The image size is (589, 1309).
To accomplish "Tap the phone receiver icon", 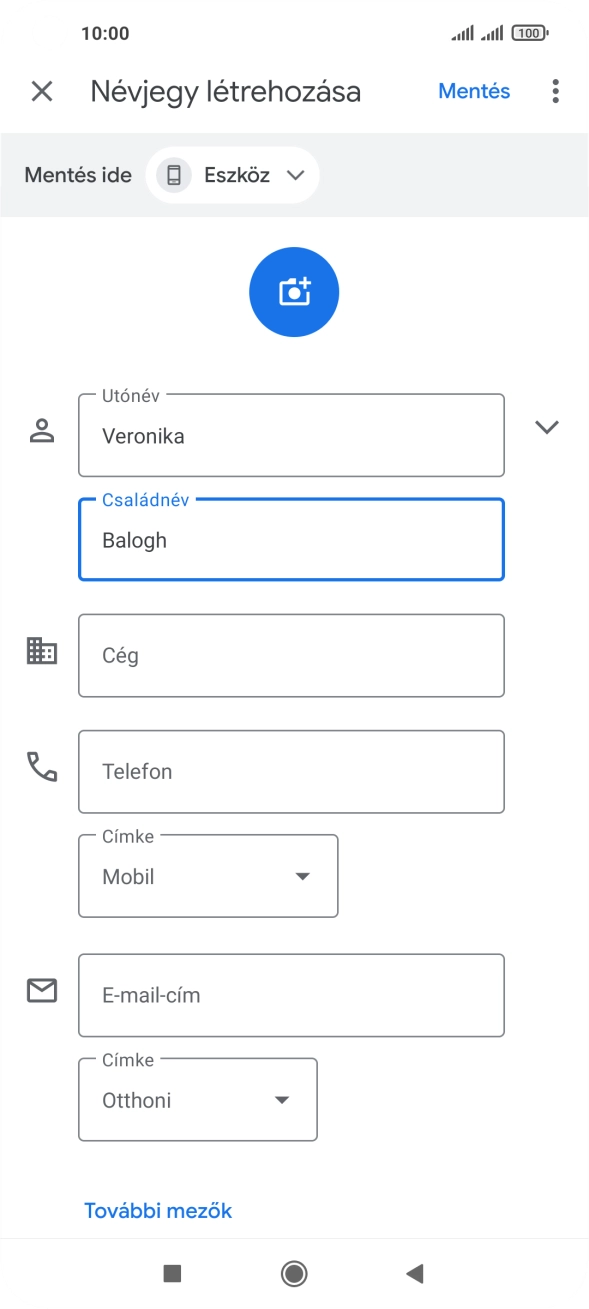I will [x=41, y=770].
